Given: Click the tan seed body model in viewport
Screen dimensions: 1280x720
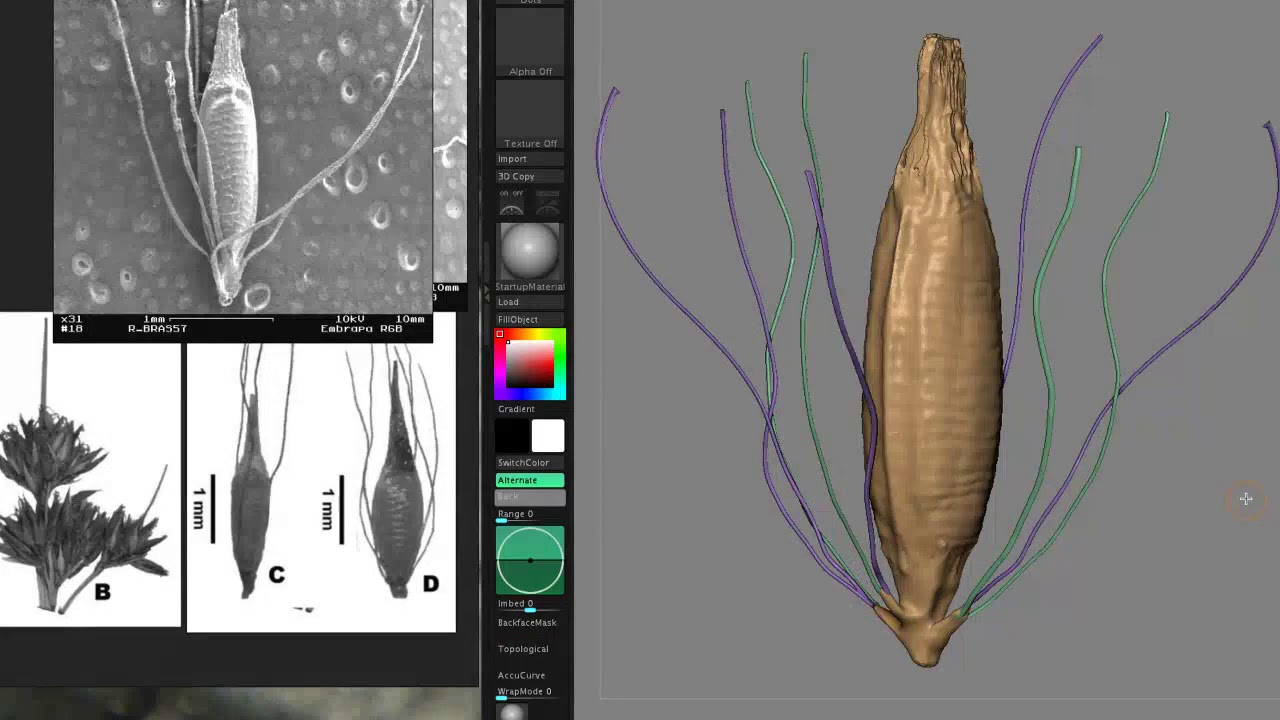Looking at the screenshot, I should (933, 350).
